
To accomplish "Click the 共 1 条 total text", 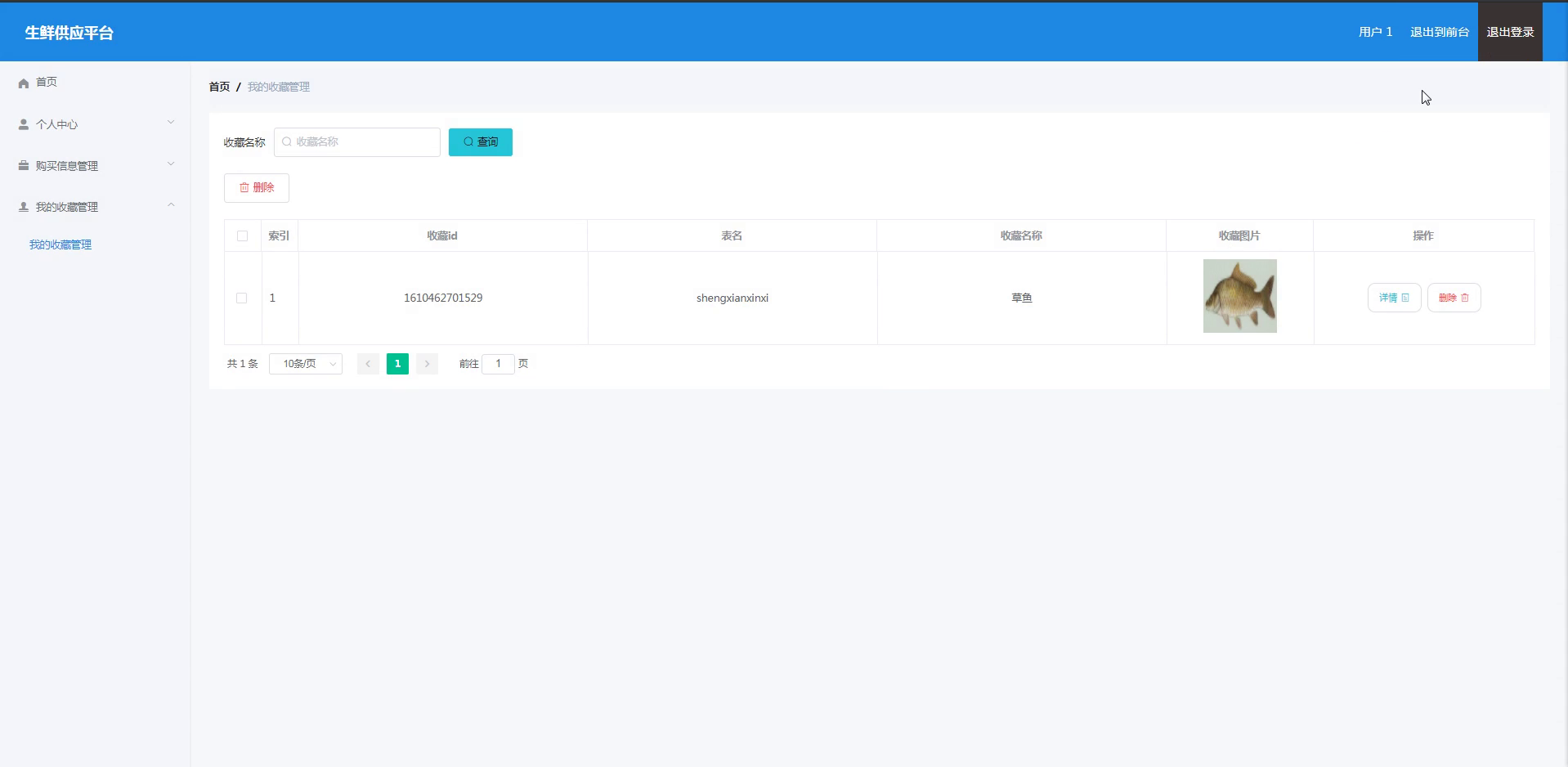I will 243,364.
